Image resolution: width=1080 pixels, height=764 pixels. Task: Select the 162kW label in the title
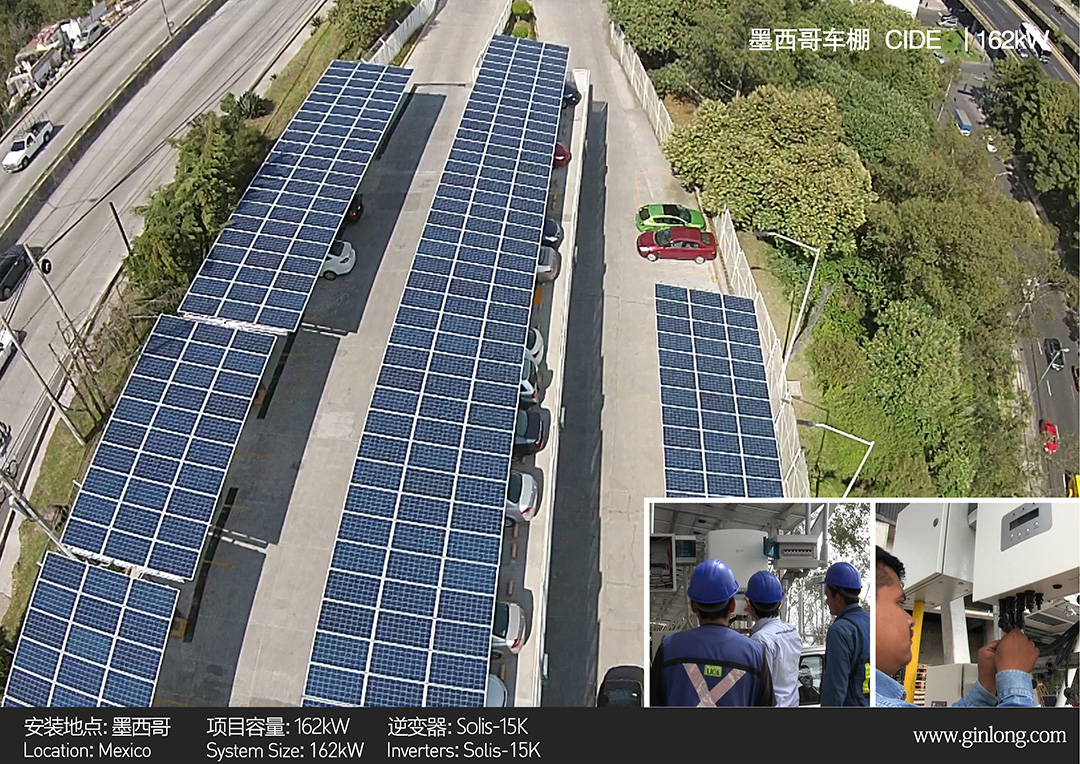tap(1012, 40)
